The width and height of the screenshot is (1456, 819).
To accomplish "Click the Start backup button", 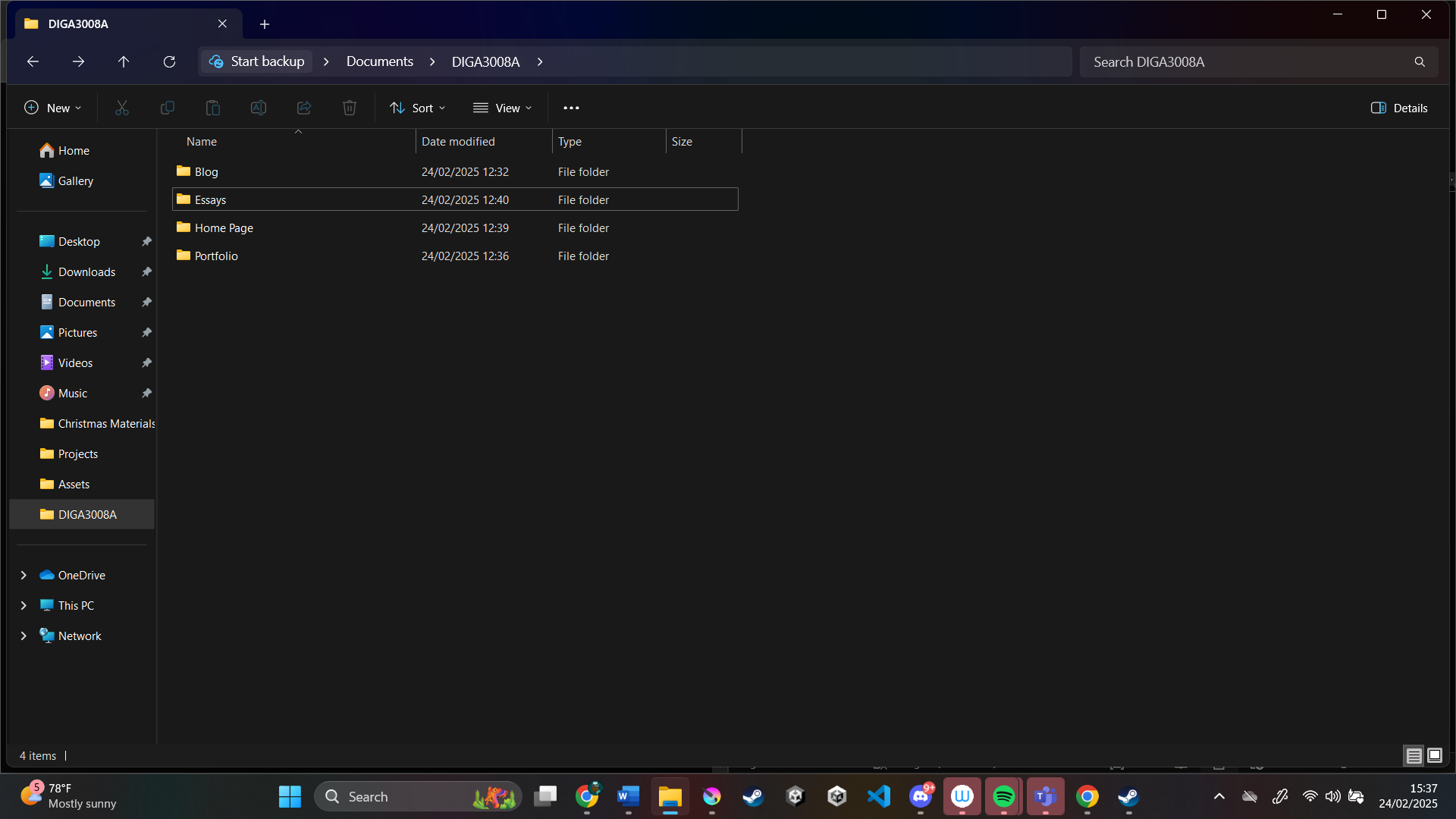I will click(x=257, y=61).
